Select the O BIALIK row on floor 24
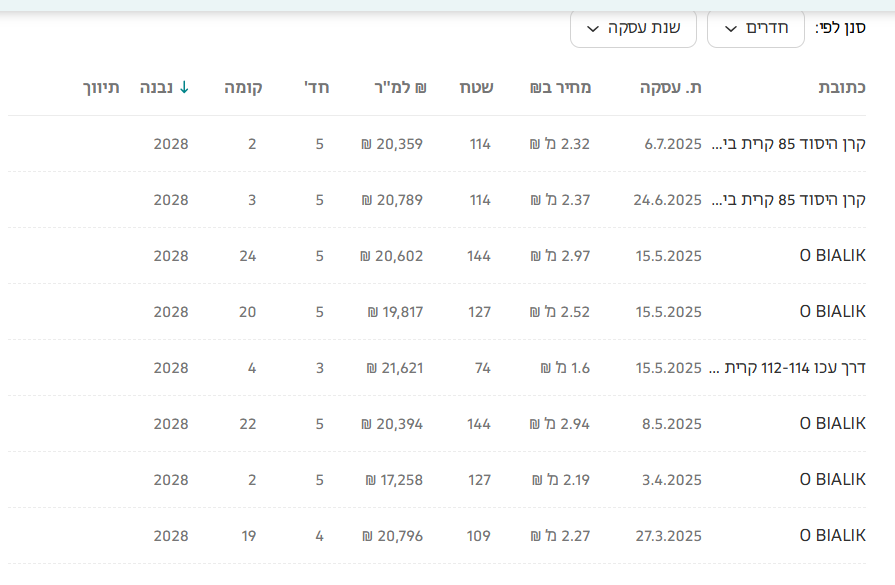The image size is (895, 585). [832, 256]
